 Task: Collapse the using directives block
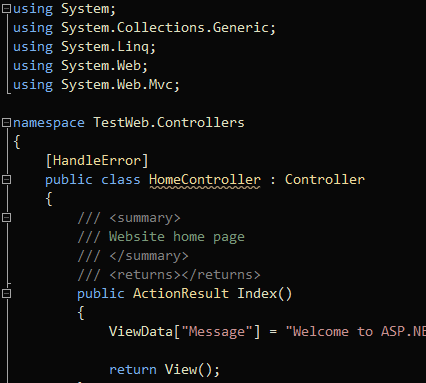click(6, 9)
